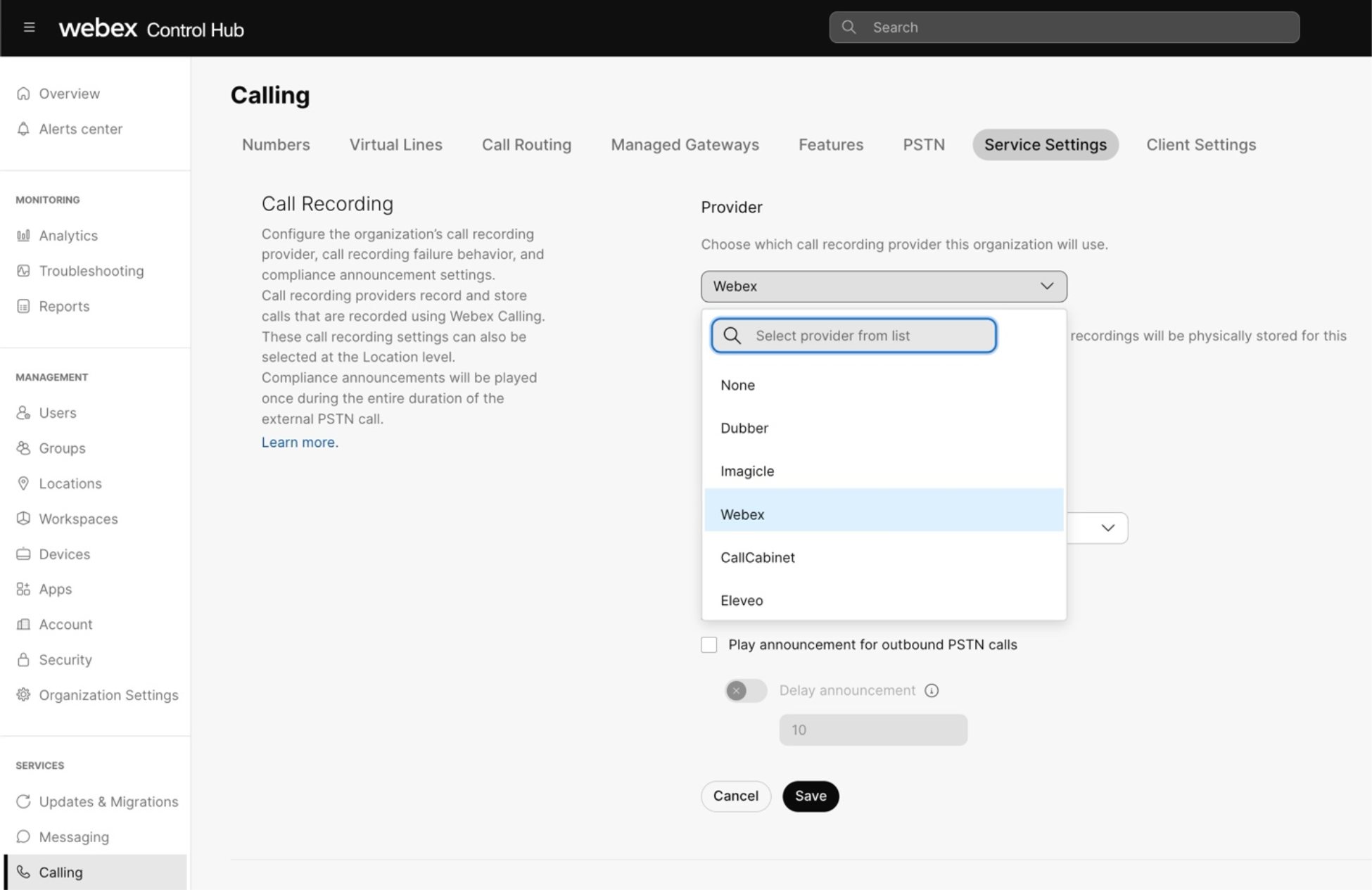Click the Groups icon
This screenshot has height=890, width=1372.
(x=23, y=448)
